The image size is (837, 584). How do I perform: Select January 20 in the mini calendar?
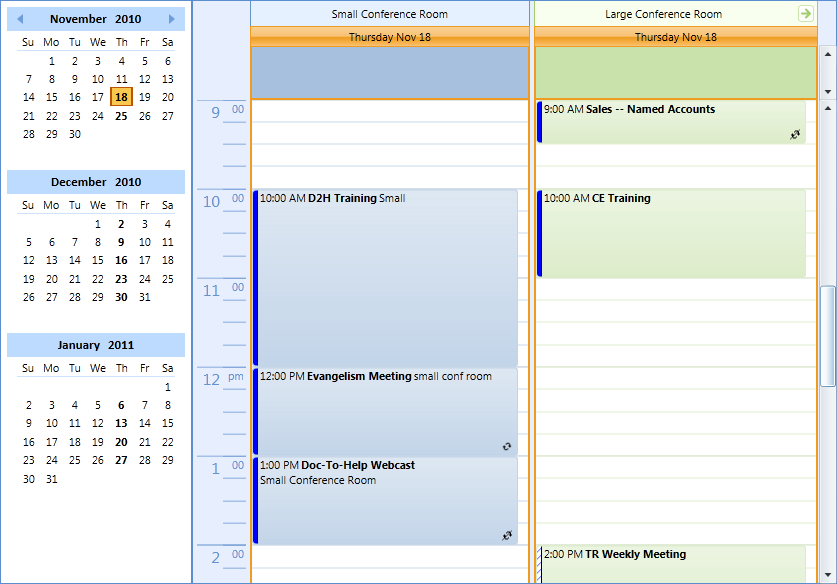click(x=121, y=442)
